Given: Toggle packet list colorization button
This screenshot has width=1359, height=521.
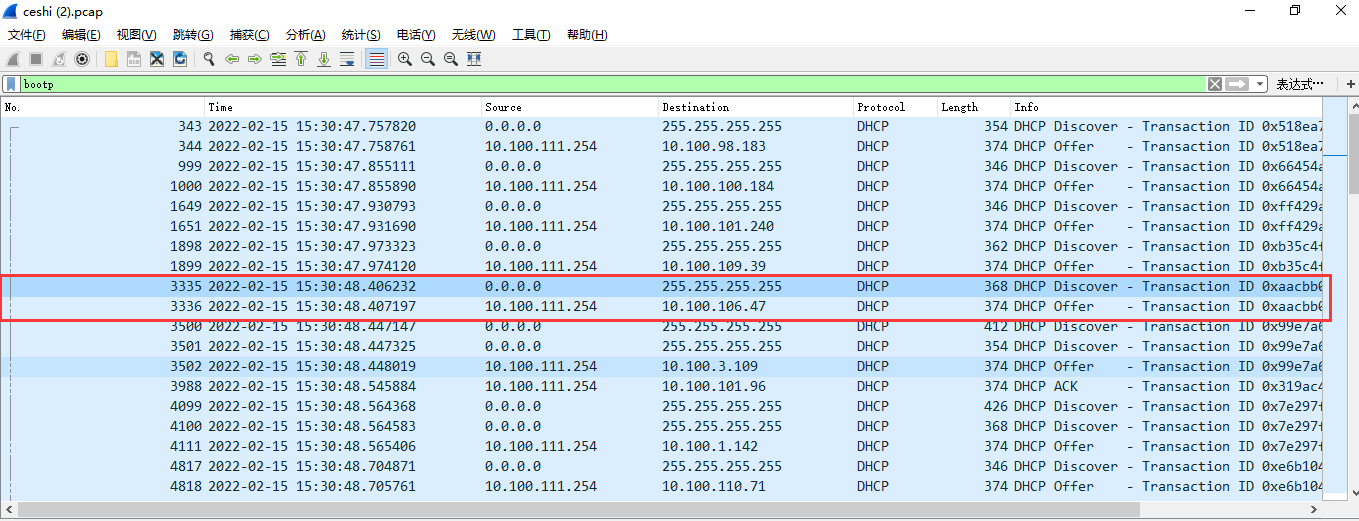Looking at the screenshot, I should pos(377,59).
